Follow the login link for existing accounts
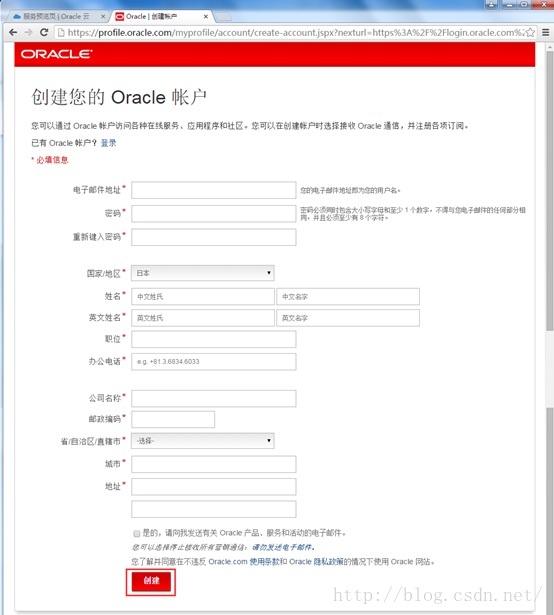 (108, 143)
